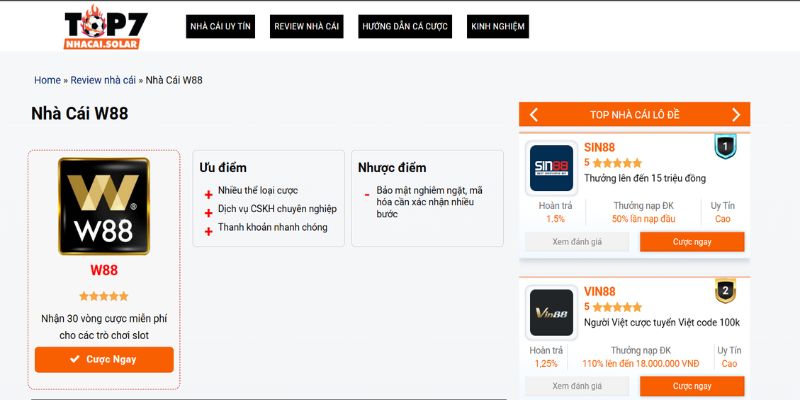Screen dimensions: 800x400
Task: Open the SIN88 title link
Action: [x=599, y=147]
